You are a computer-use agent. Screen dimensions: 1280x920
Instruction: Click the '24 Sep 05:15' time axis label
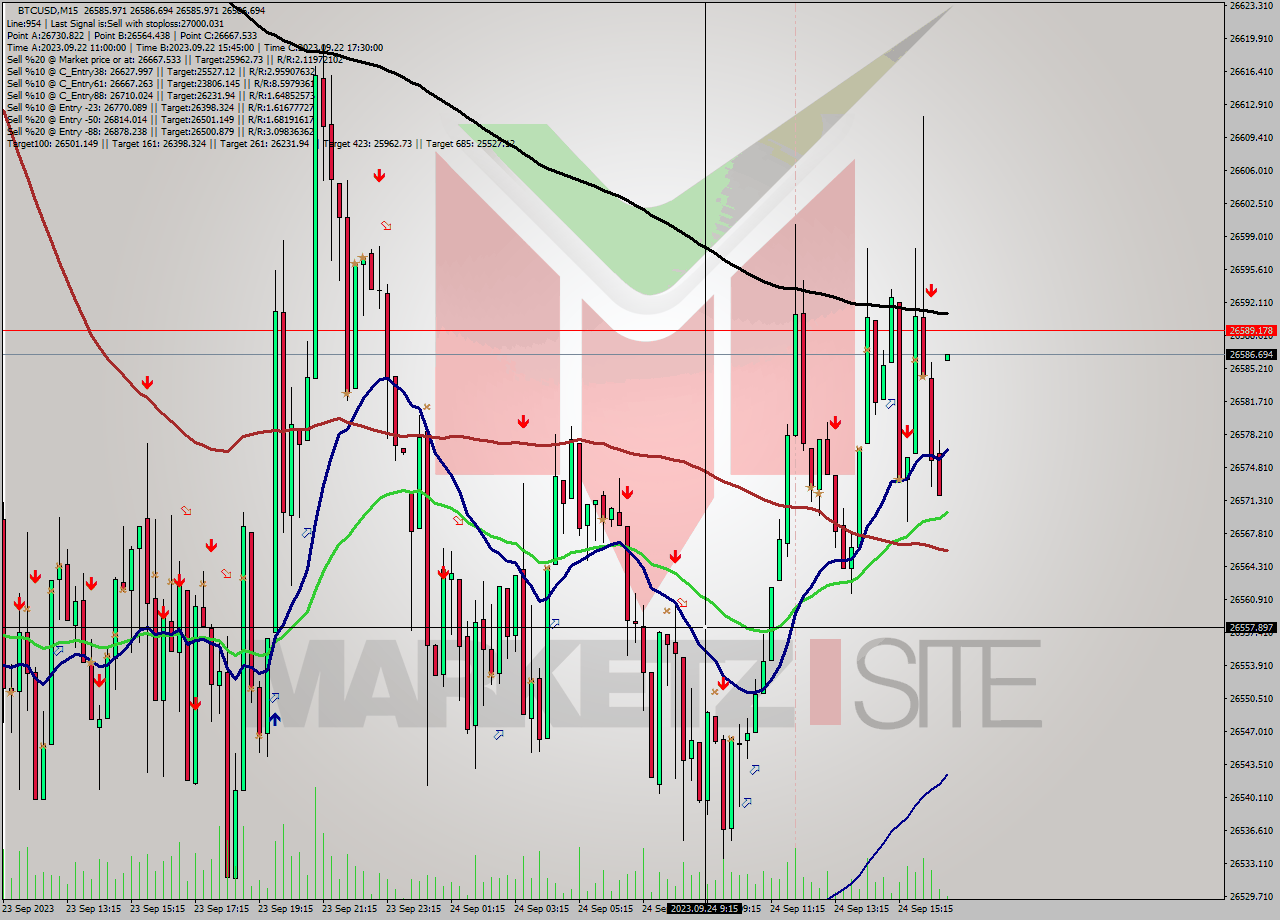tap(605, 909)
